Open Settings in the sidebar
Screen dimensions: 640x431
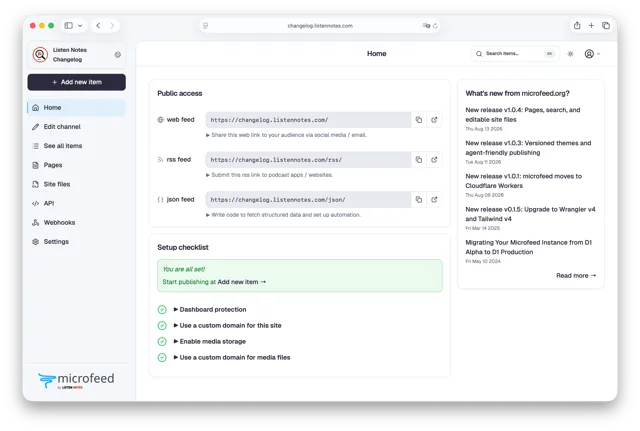click(77, 242)
